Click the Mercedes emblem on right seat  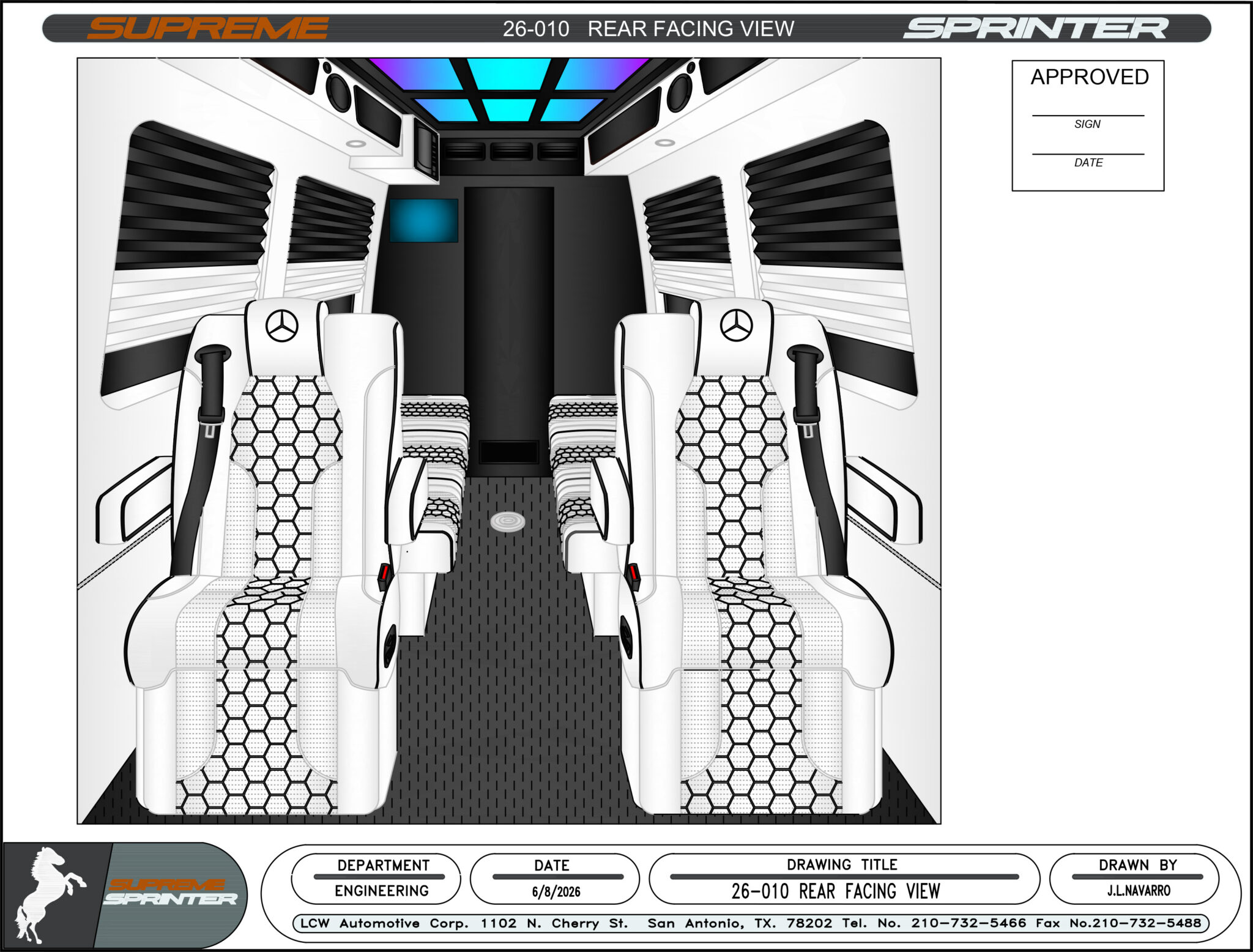click(737, 325)
